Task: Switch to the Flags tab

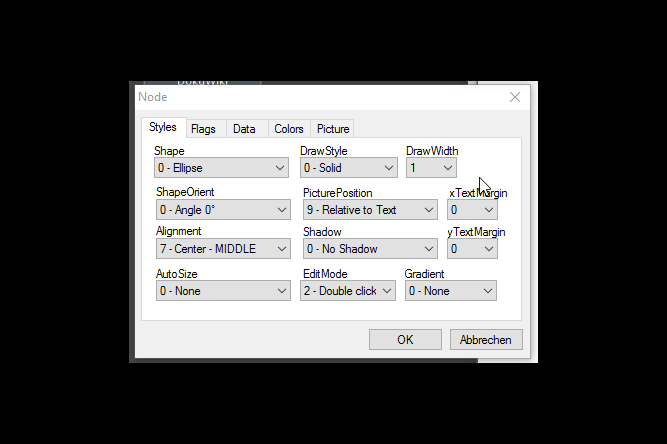Action: pos(203,129)
